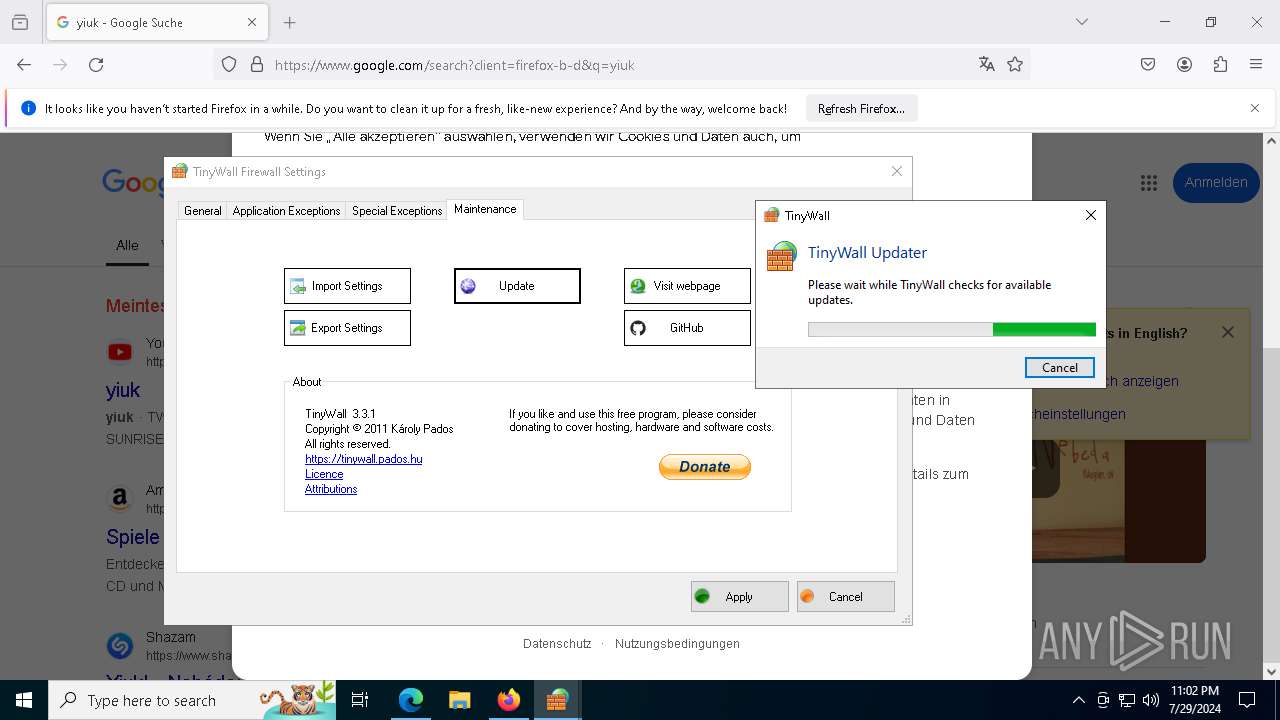Open the Attributions link
This screenshot has width=1280, height=720.
point(331,489)
